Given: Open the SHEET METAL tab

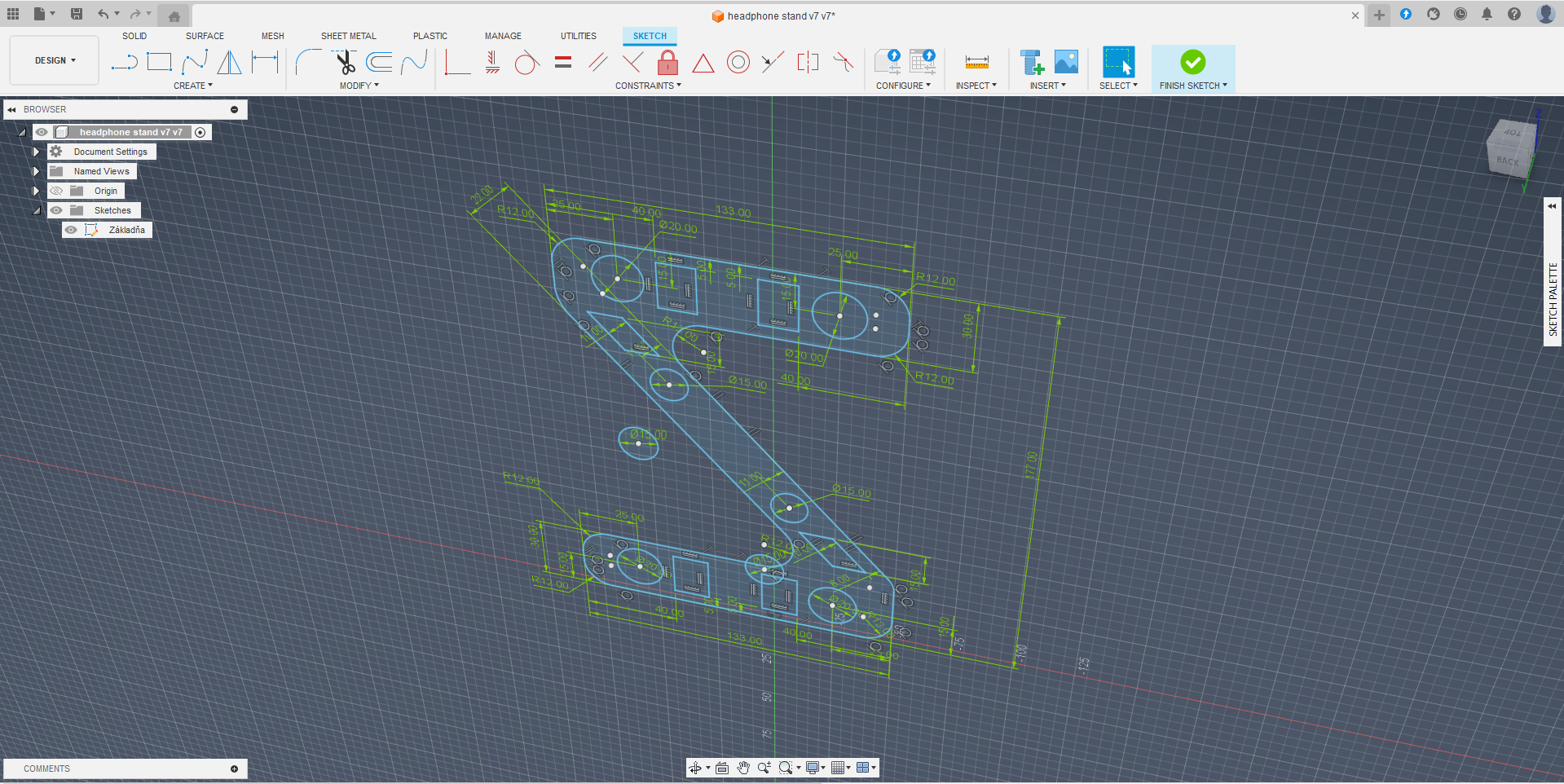Looking at the screenshot, I should click(348, 36).
